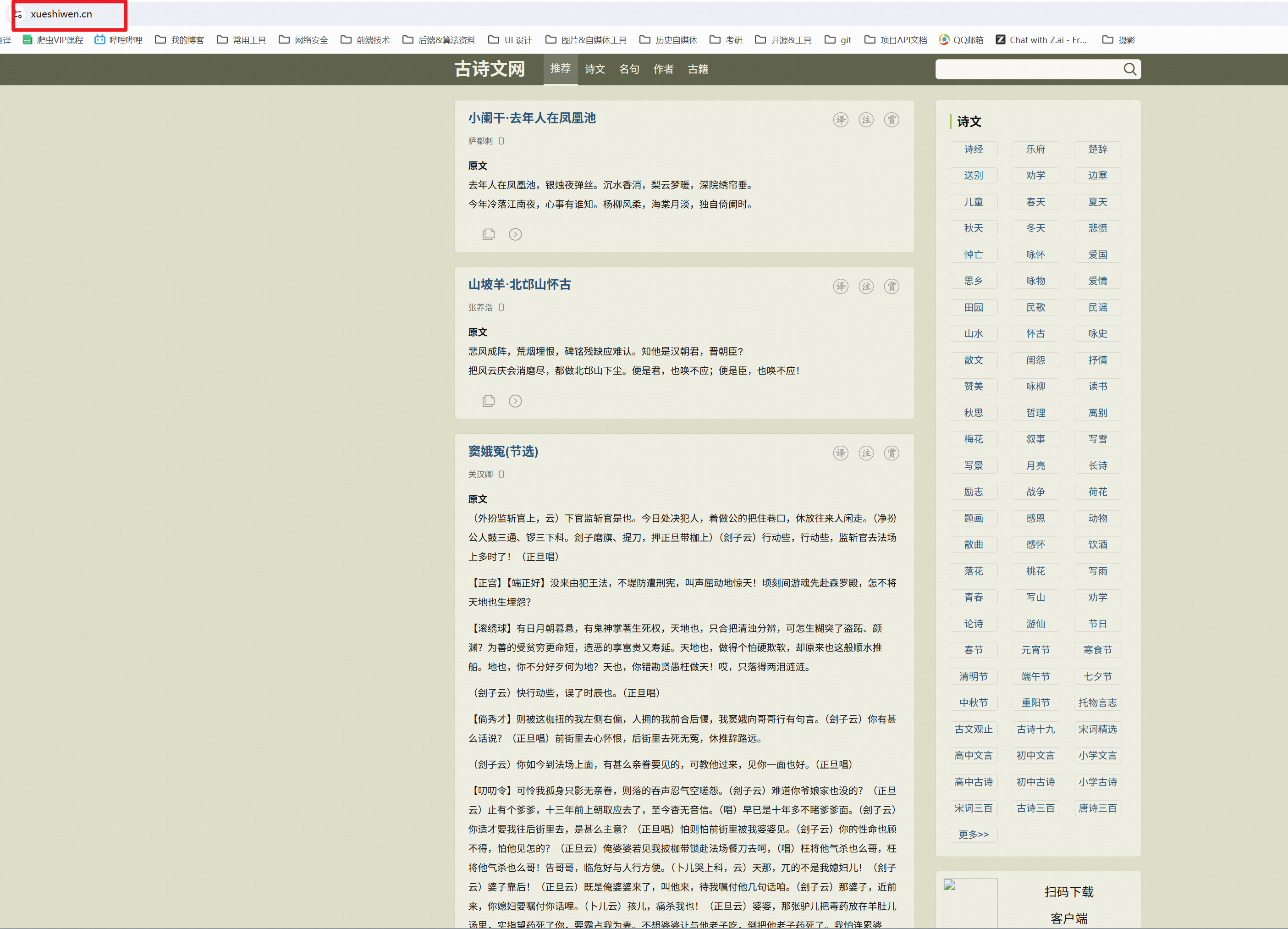
Task: Open the 小阑干·去年人在凤凰池 poem title link
Action: tap(532, 118)
